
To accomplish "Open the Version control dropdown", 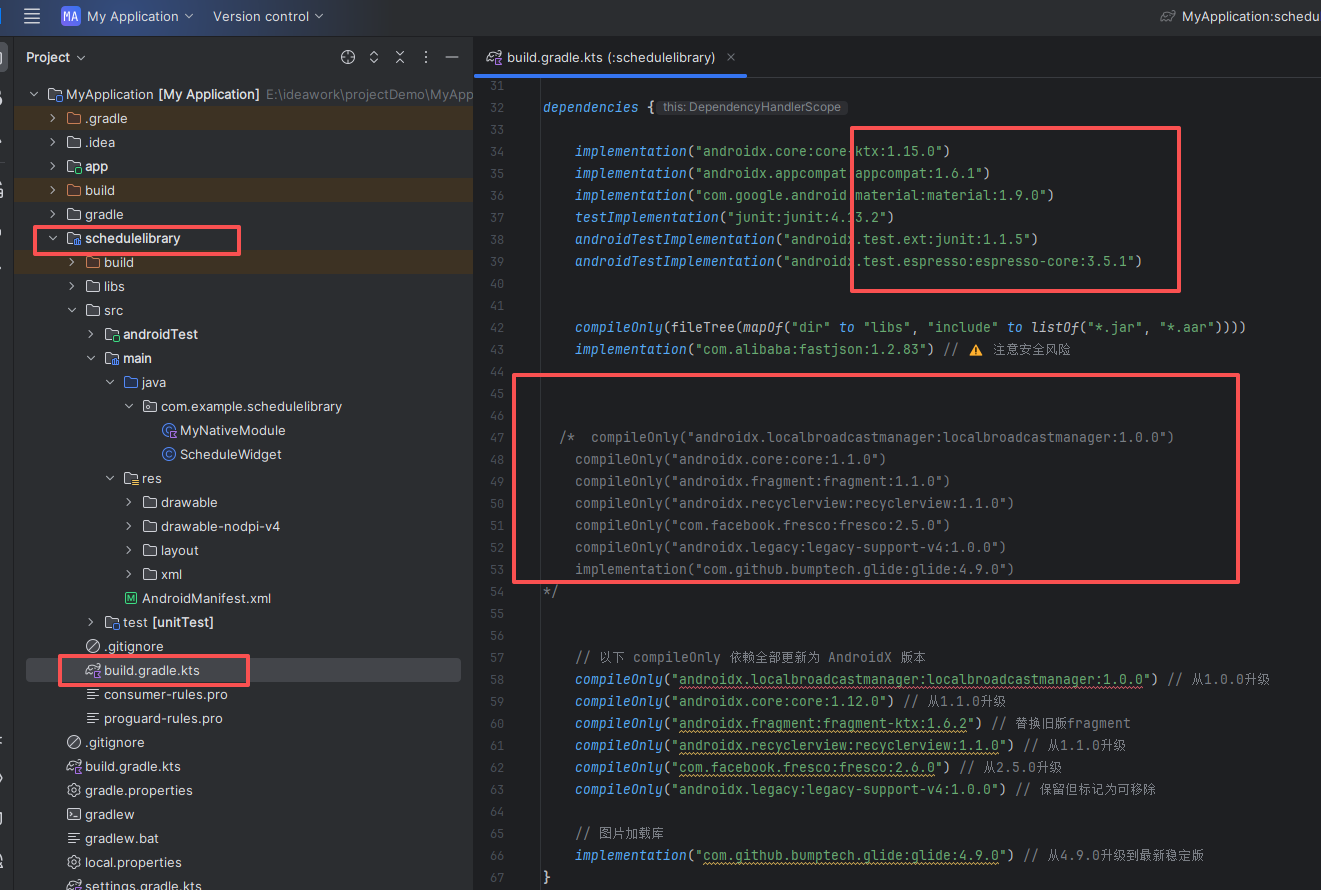I will pos(268,16).
